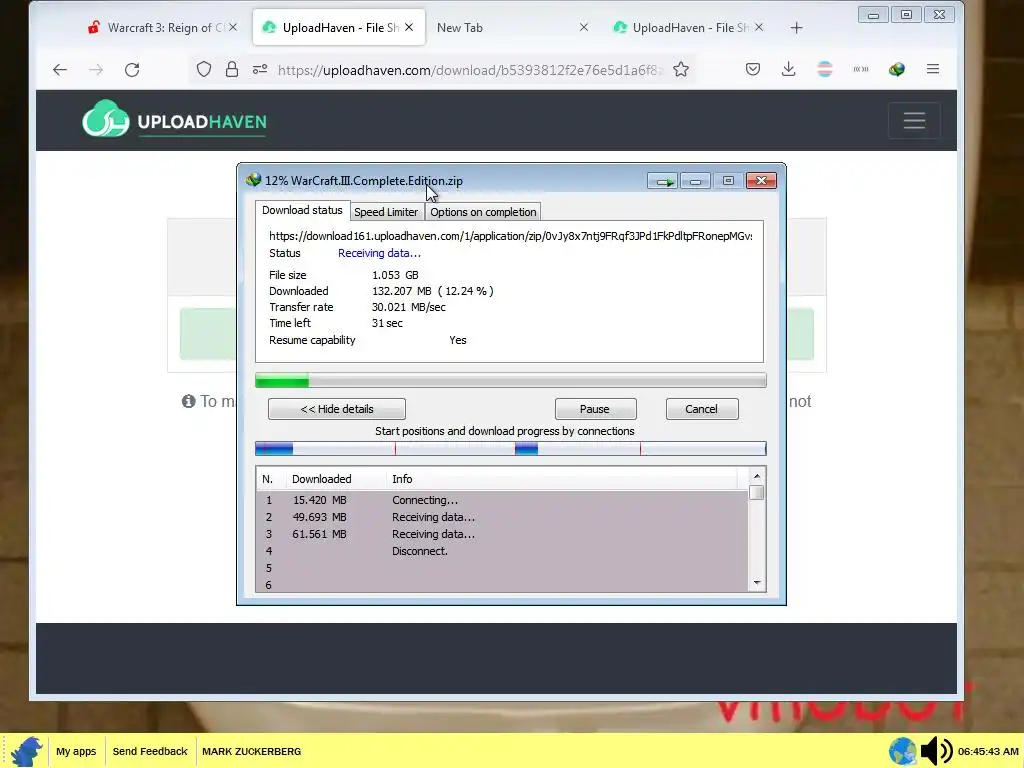
Task: Open the shield tracking protection icon
Action: (x=204, y=69)
